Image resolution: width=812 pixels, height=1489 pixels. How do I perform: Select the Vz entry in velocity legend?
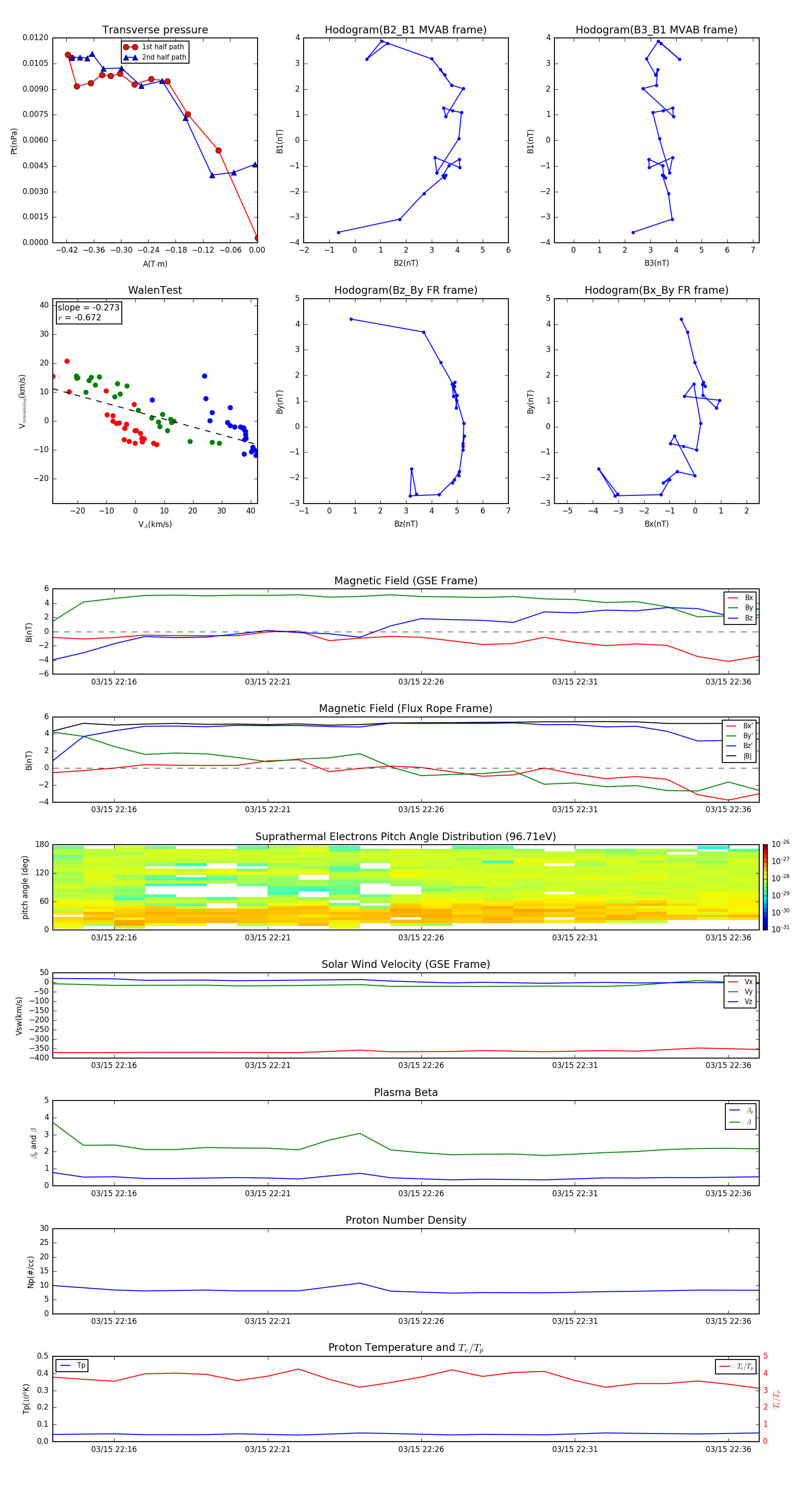tap(740, 1002)
